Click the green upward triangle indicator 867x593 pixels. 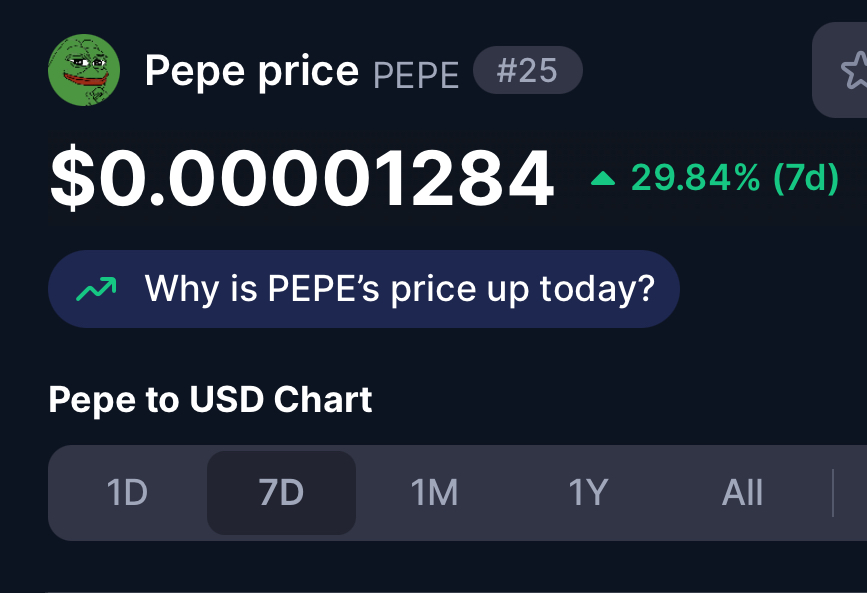click(603, 178)
